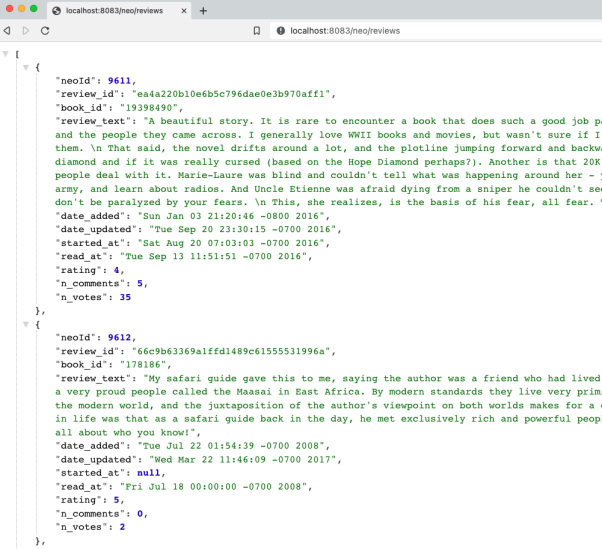This screenshot has width=602, height=549.
Task: Click read_at "Fri Jul 18 00:00:00 -0700 2008"
Action: point(213,486)
